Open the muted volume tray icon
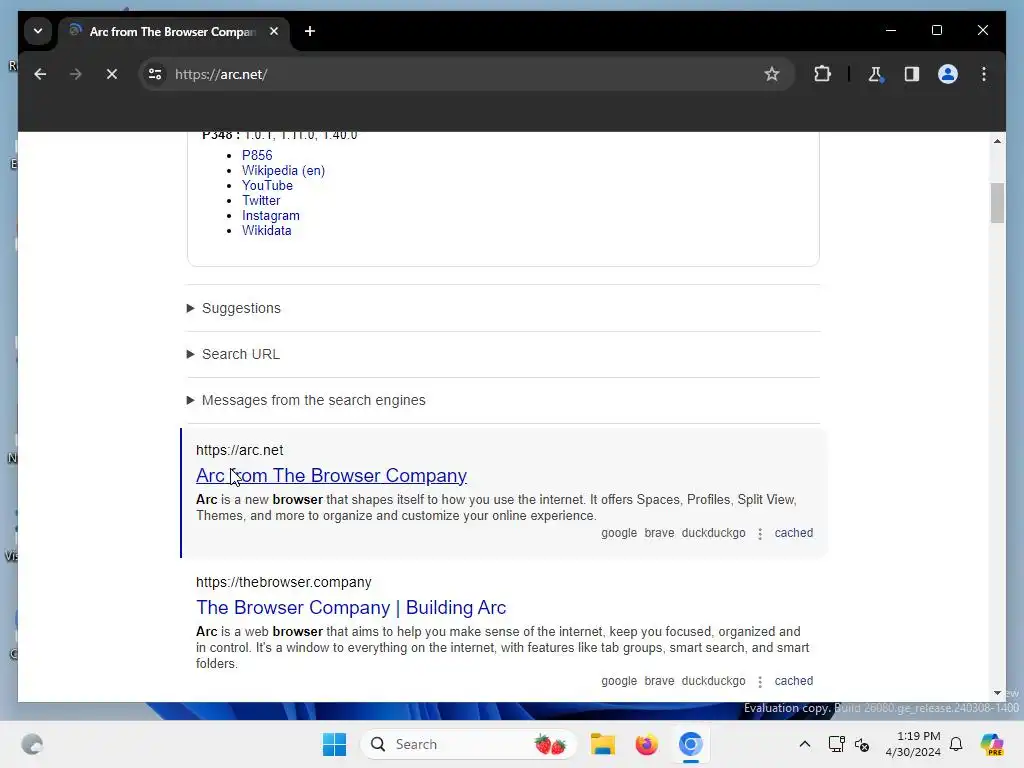This screenshot has width=1024, height=768. click(x=862, y=744)
